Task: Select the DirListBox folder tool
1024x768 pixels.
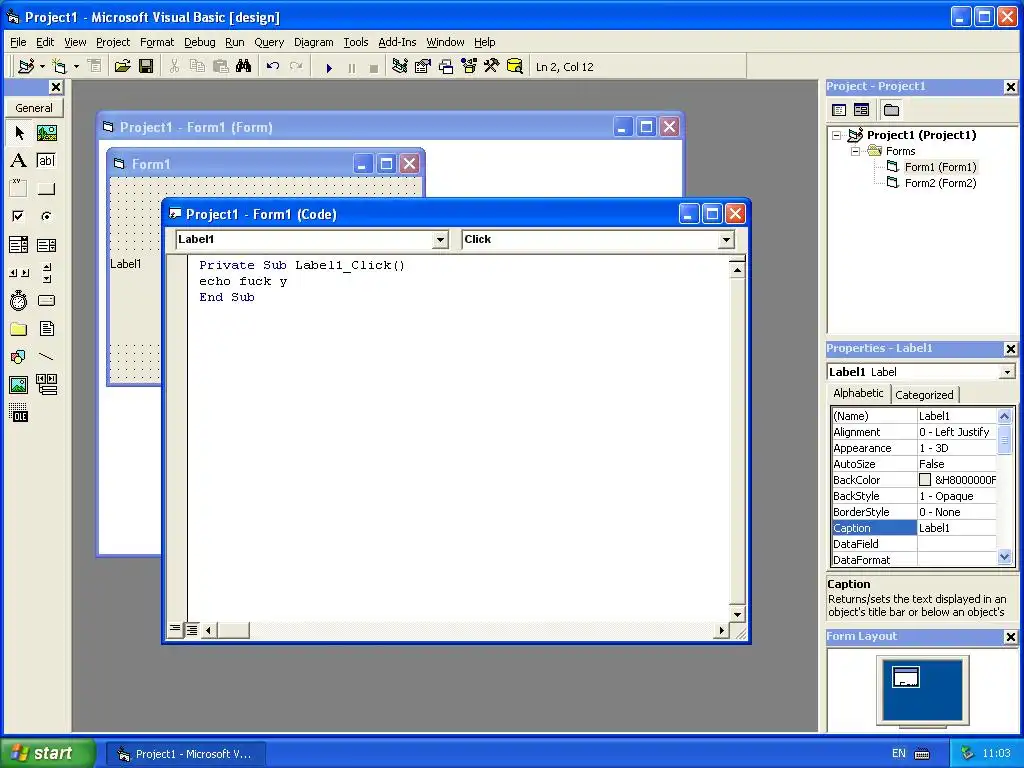Action: 19,328
